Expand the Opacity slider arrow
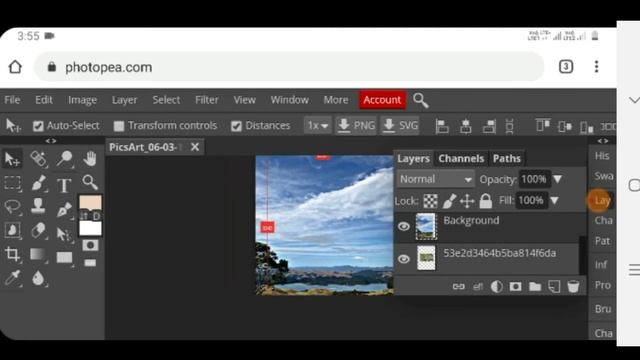Viewport: 640px width, 360px height. [558, 179]
